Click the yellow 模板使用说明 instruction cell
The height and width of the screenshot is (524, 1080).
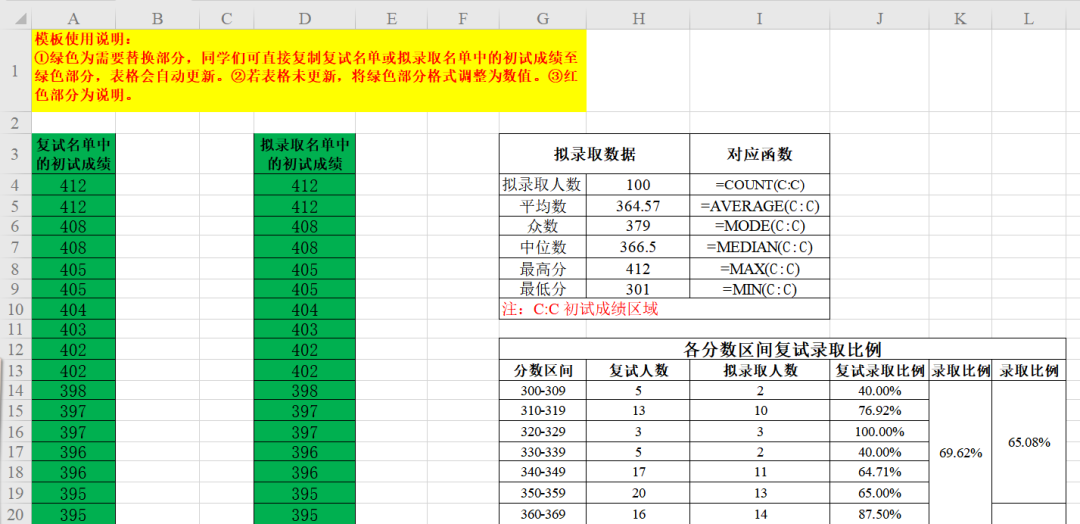click(309, 70)
